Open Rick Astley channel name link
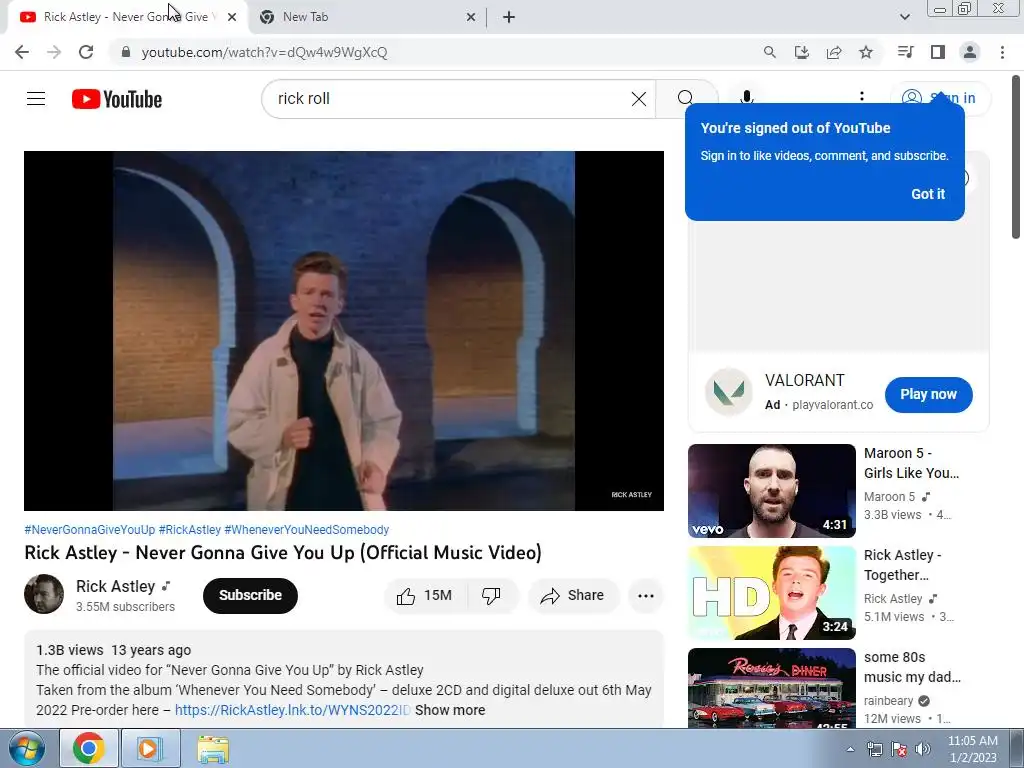Viewport: 1024px width, 768px height. [x=116, y=586]
